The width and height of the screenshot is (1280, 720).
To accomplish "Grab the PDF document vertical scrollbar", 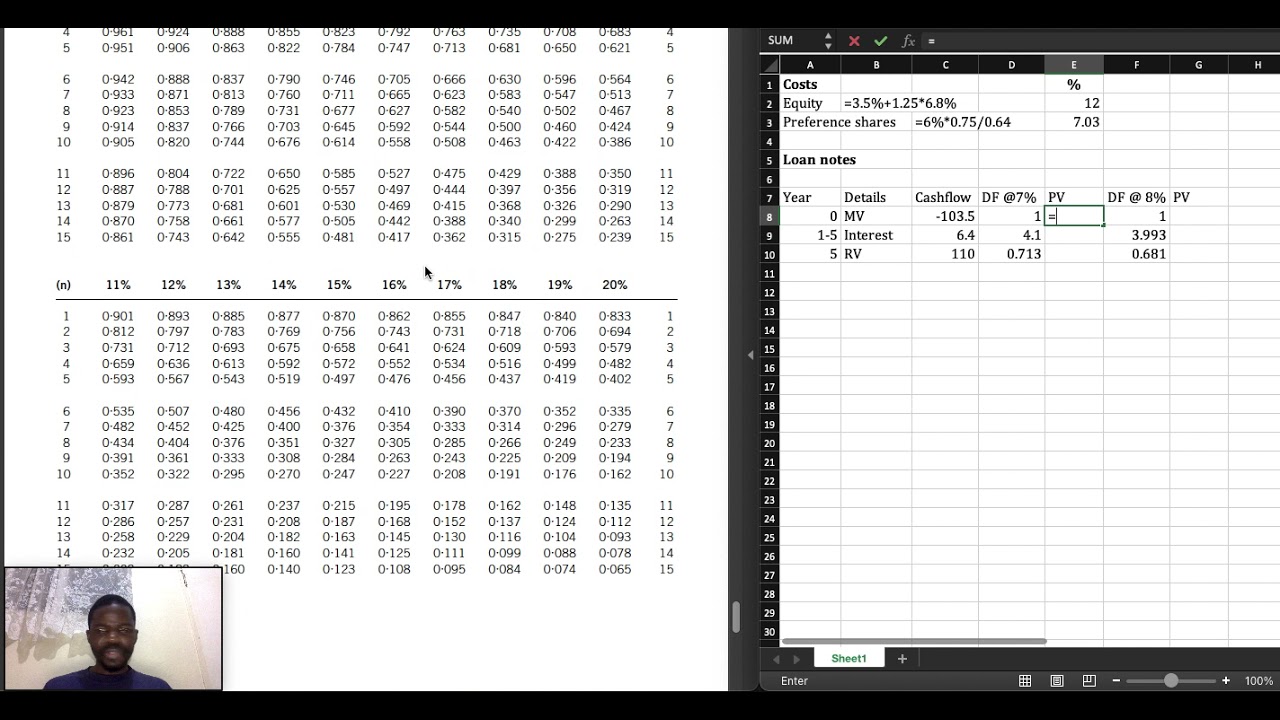I will [x=736, y=617].
